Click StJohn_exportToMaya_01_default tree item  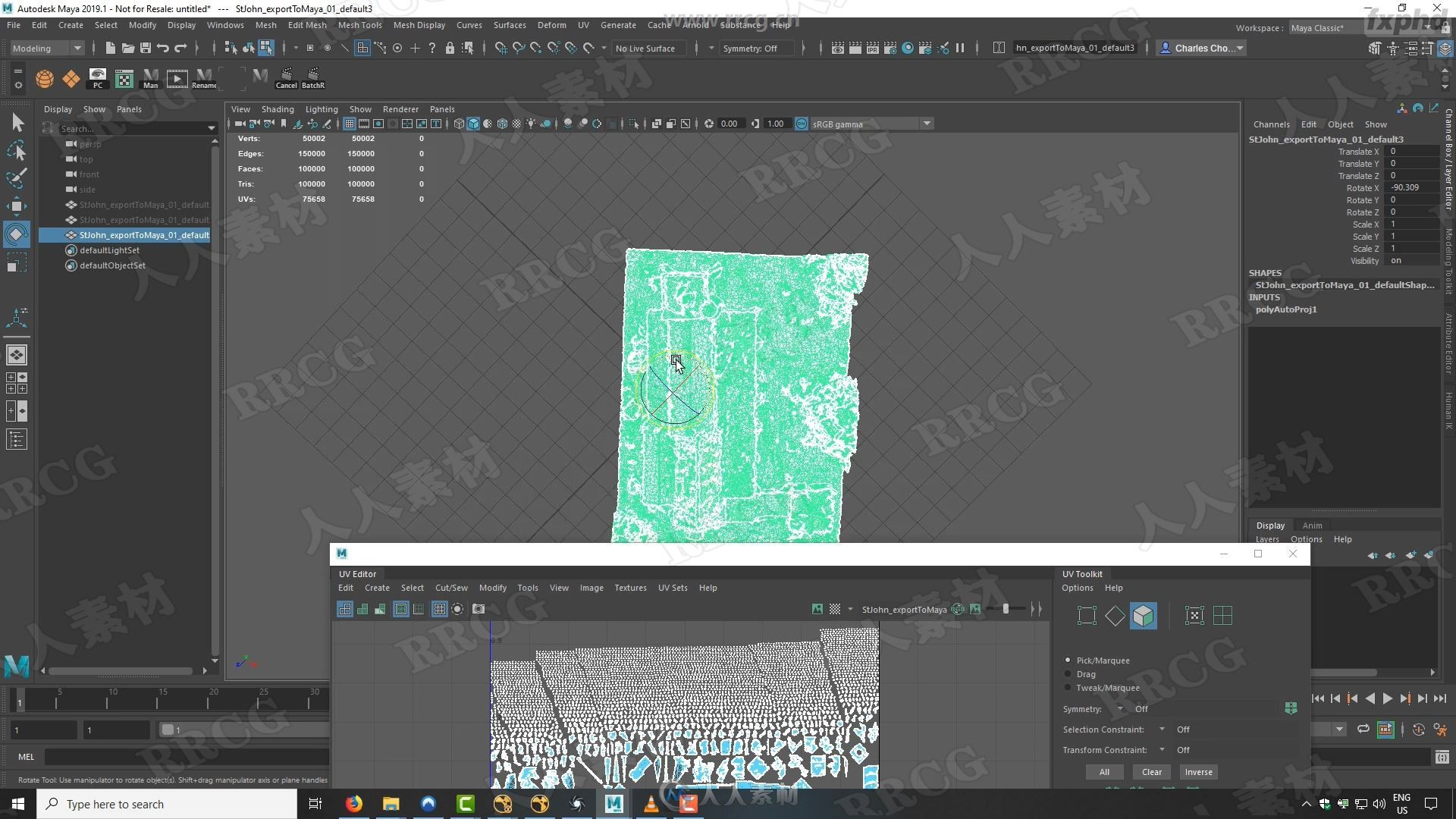click(143, 234)
